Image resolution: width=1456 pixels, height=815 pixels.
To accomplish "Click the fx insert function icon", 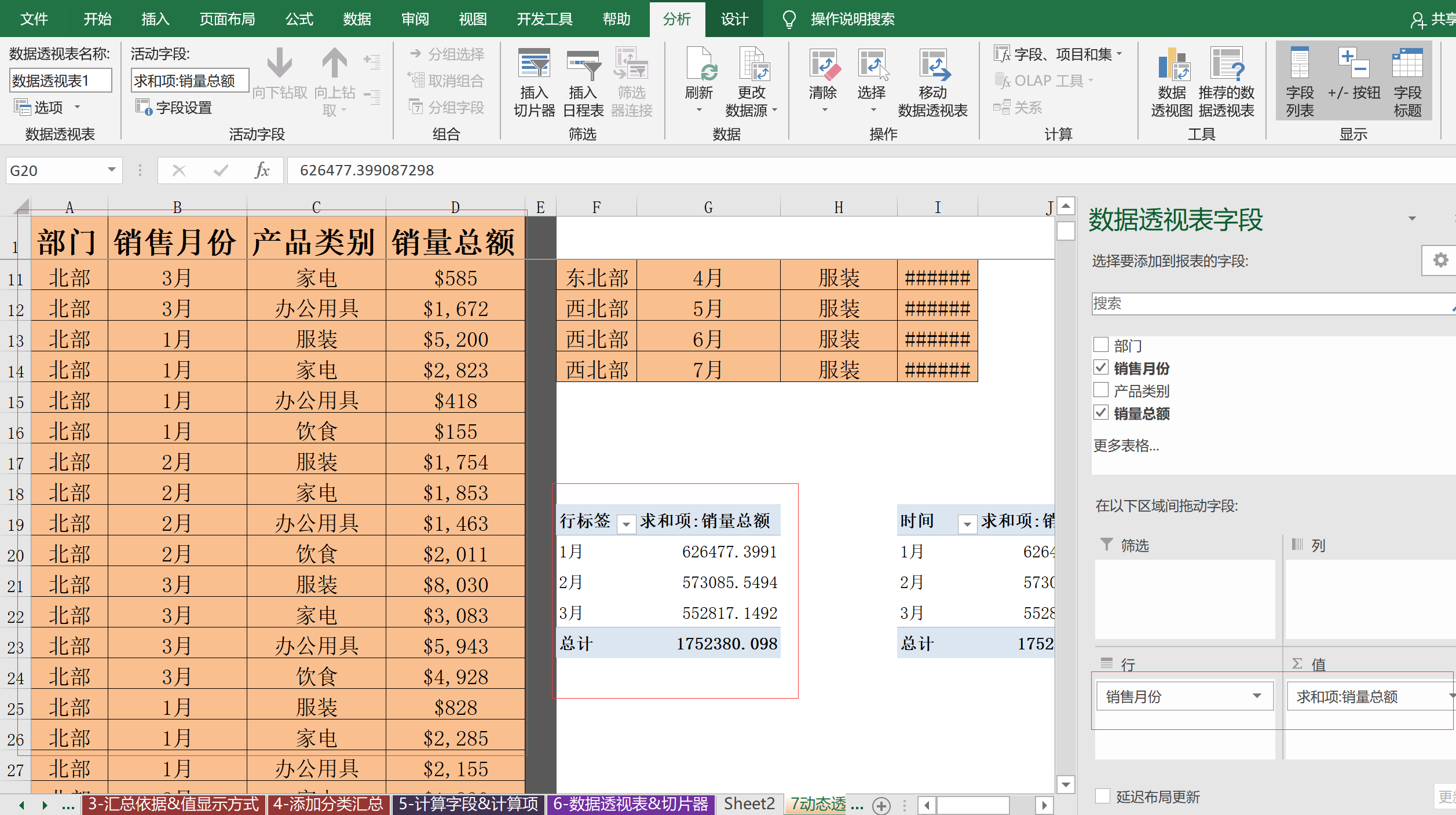I will (262, 170).
